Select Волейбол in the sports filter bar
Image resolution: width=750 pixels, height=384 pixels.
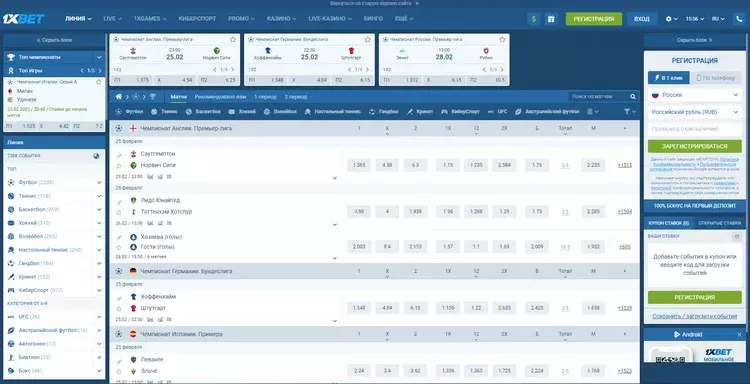tap(280, 111)
